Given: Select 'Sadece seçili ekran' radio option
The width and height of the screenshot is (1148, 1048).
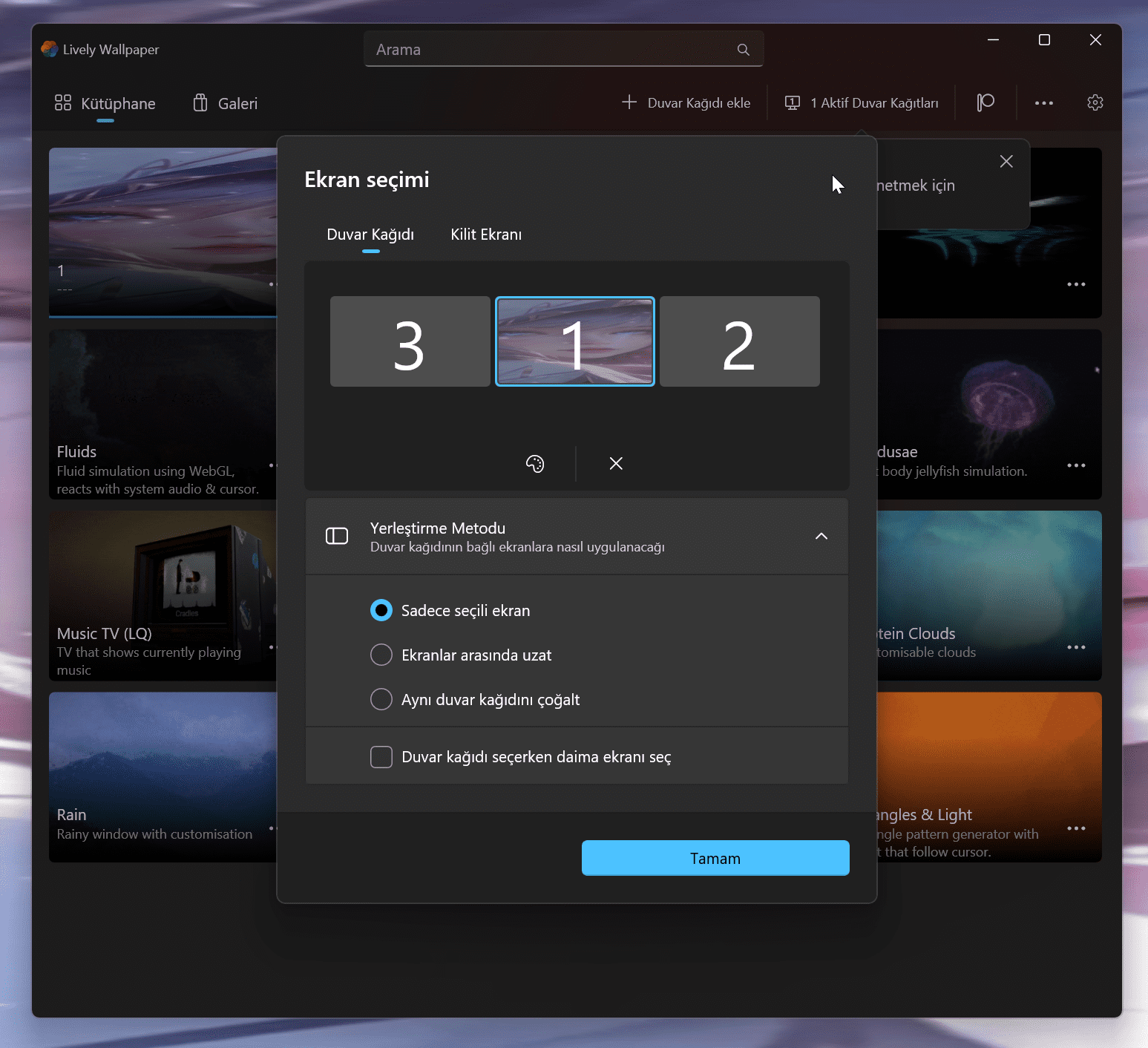Looking at the screenshot, I should coord(381,611).
